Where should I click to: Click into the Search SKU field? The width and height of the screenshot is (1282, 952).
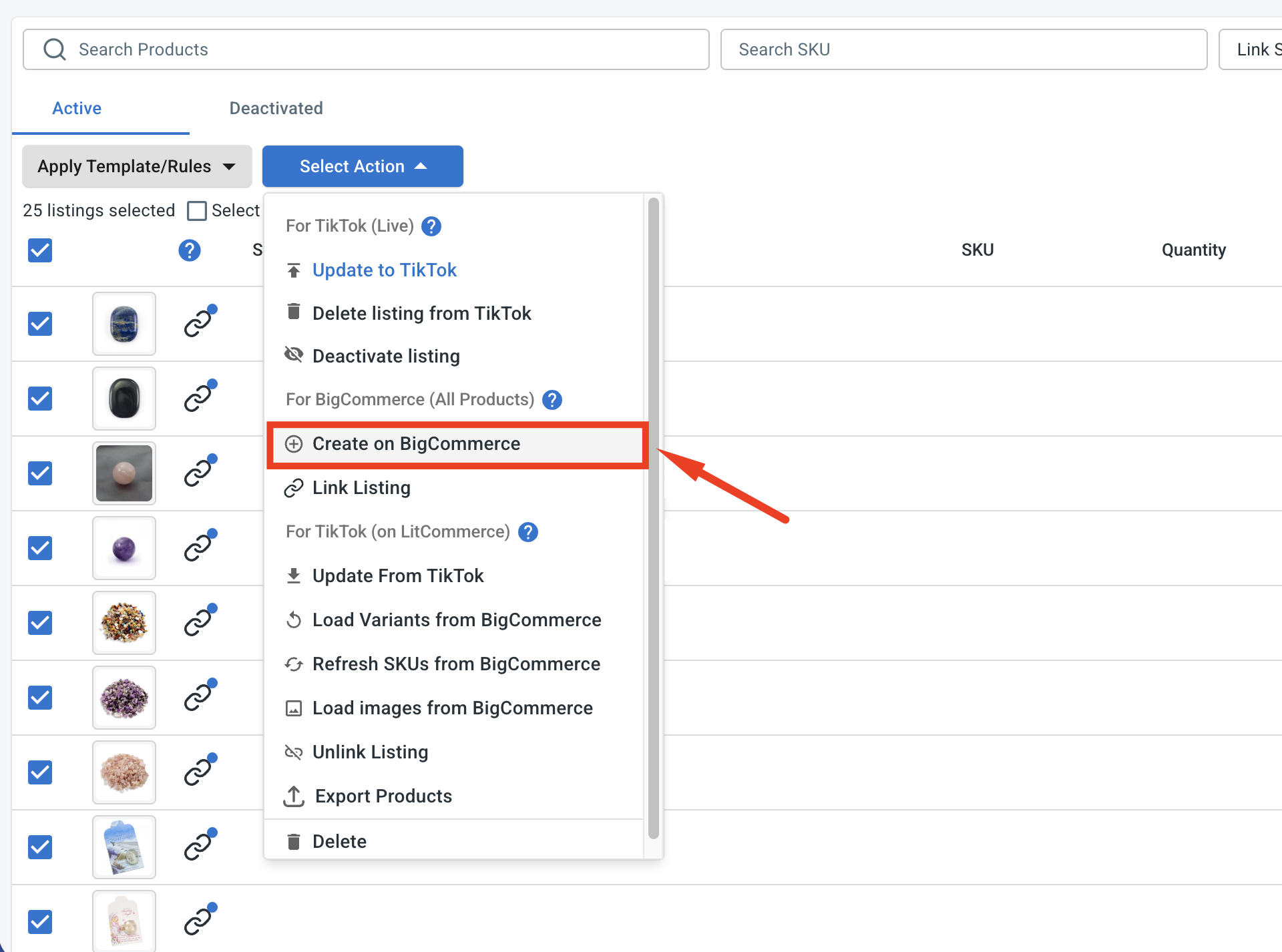pyautogui.click(x=964, y=49)
